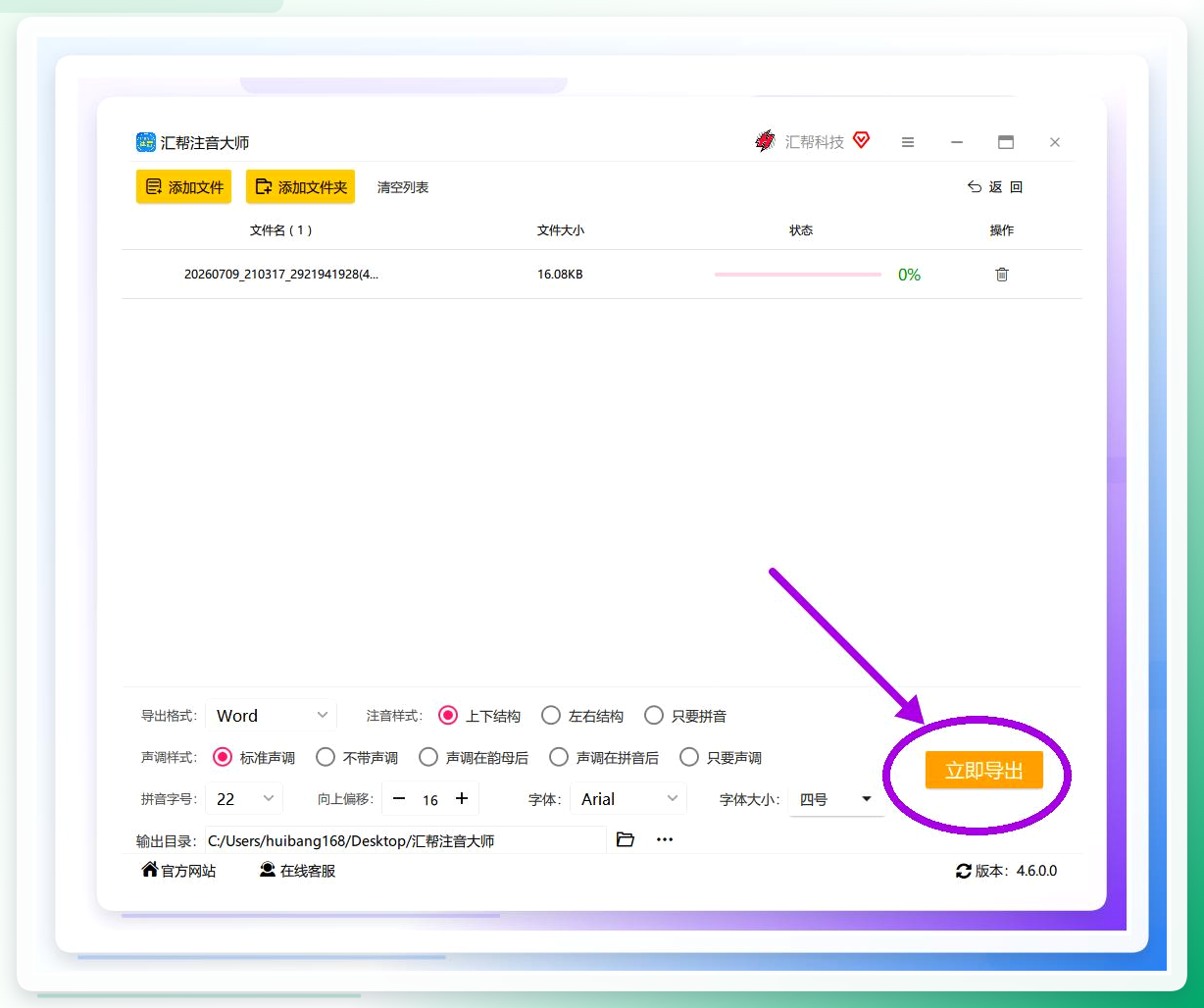Select 声调在韵母后 tone style

pyautogui.click(x=474, y=757)
